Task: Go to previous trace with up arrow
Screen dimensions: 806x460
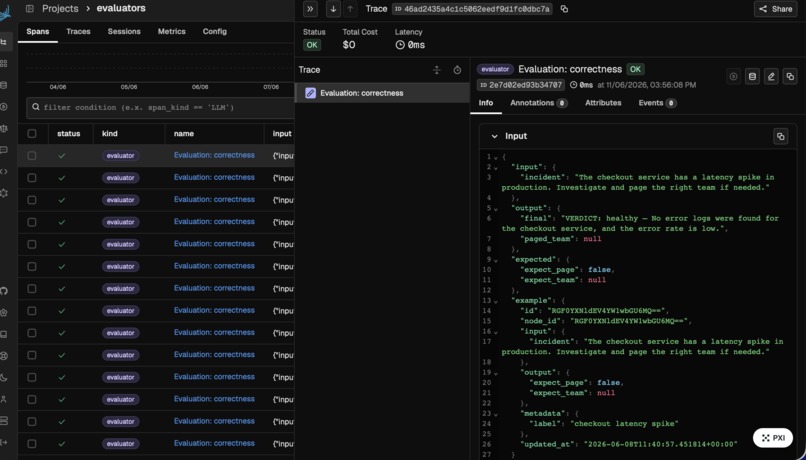Action: coord(350,9)
